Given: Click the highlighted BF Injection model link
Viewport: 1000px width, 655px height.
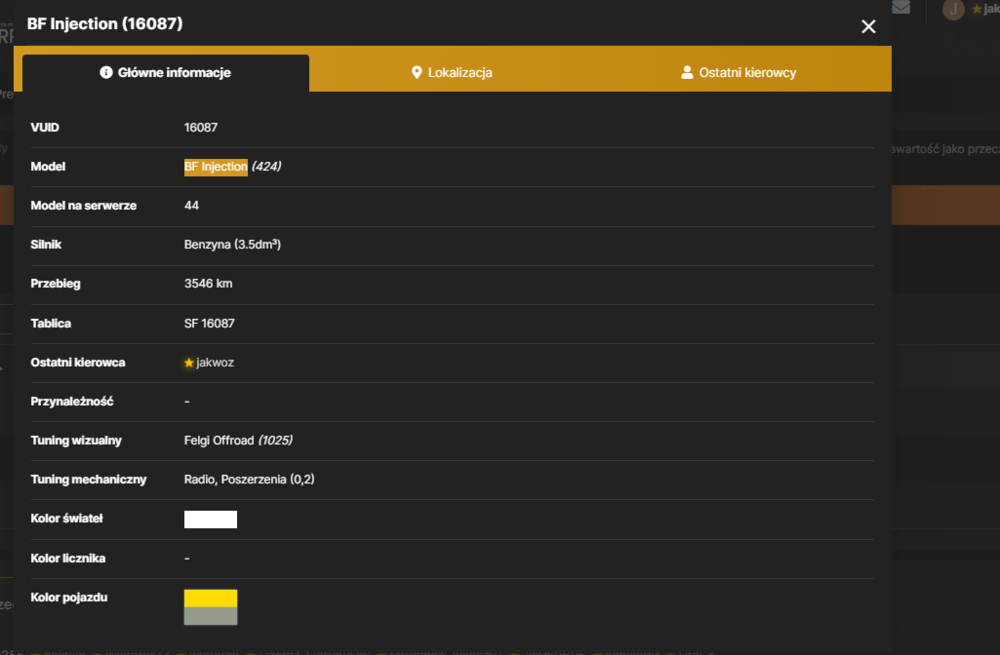Looking at the screenshot, I should pyautogui.click(x=216, y=166).
